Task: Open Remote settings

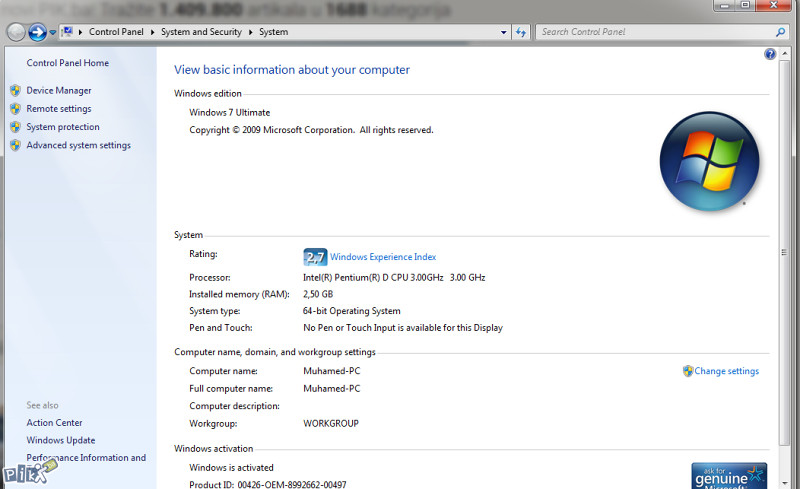Action: (59, 109)
